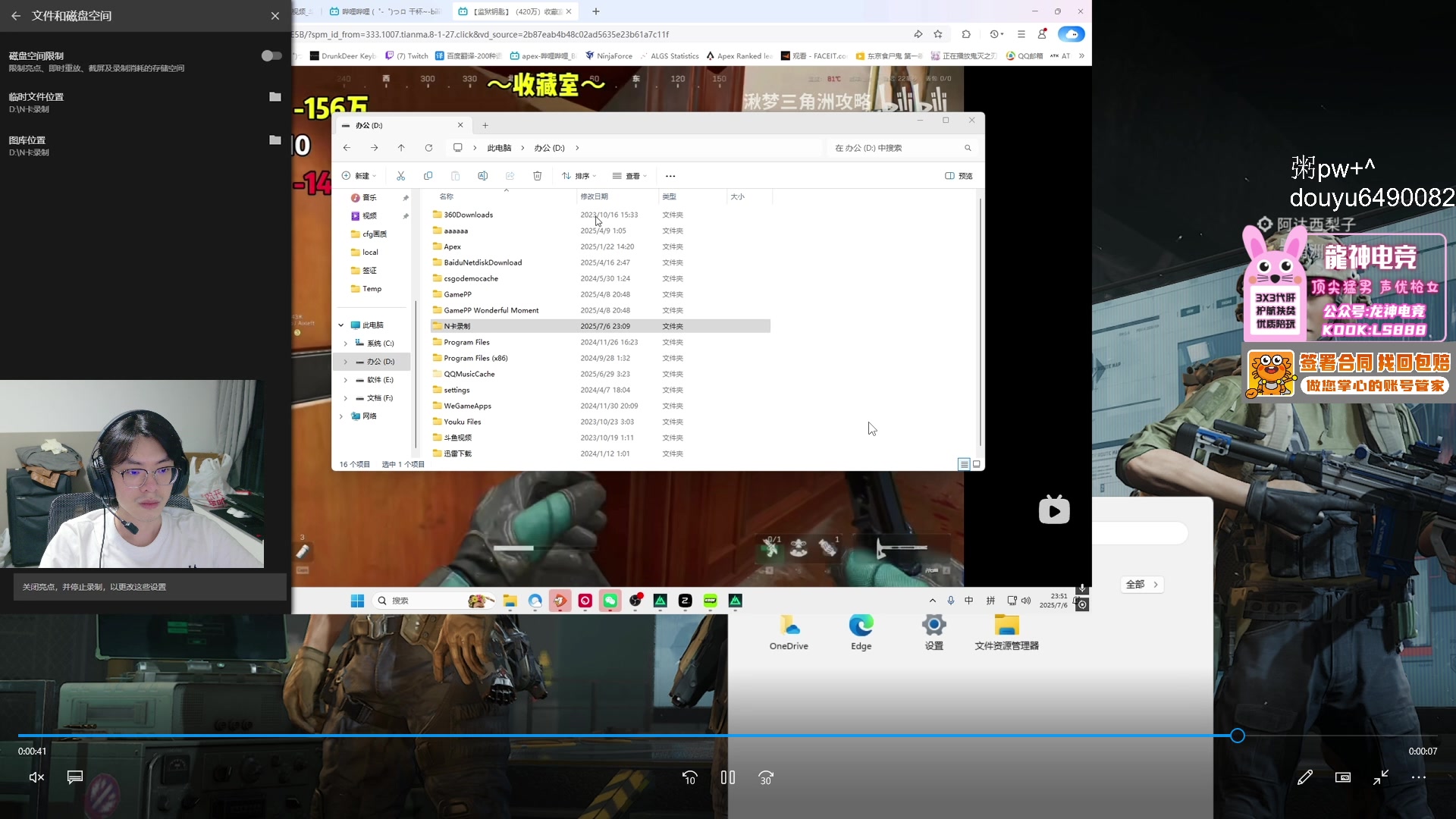Select the 360Downloads folder
Viewport: 1456px width, 819px height.
click(x=468, y=215)
